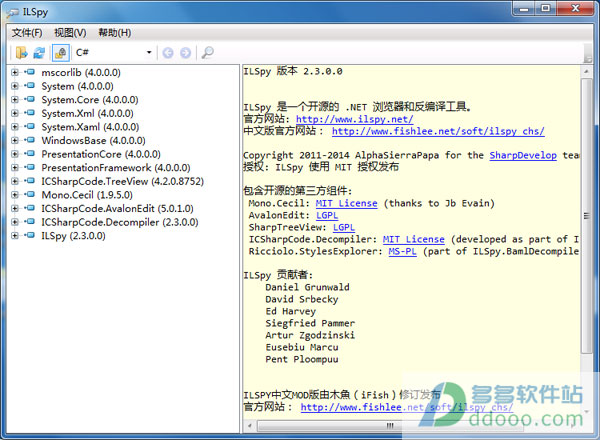Click the navigate Forward arrow

(186, 53)
